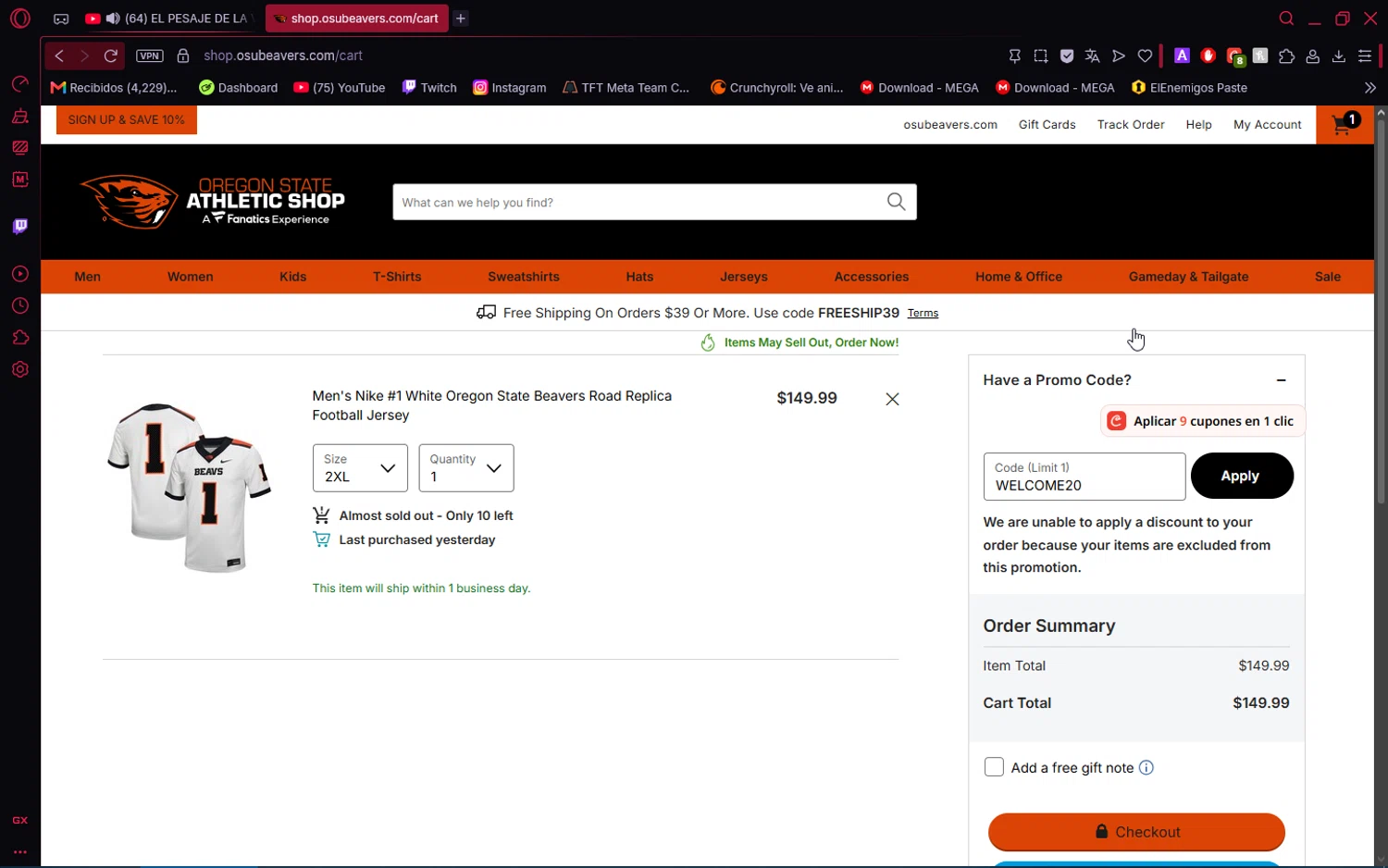Open the Men menu
The width and height of the screenshot is (1388, 868).
tap(88, 277)
